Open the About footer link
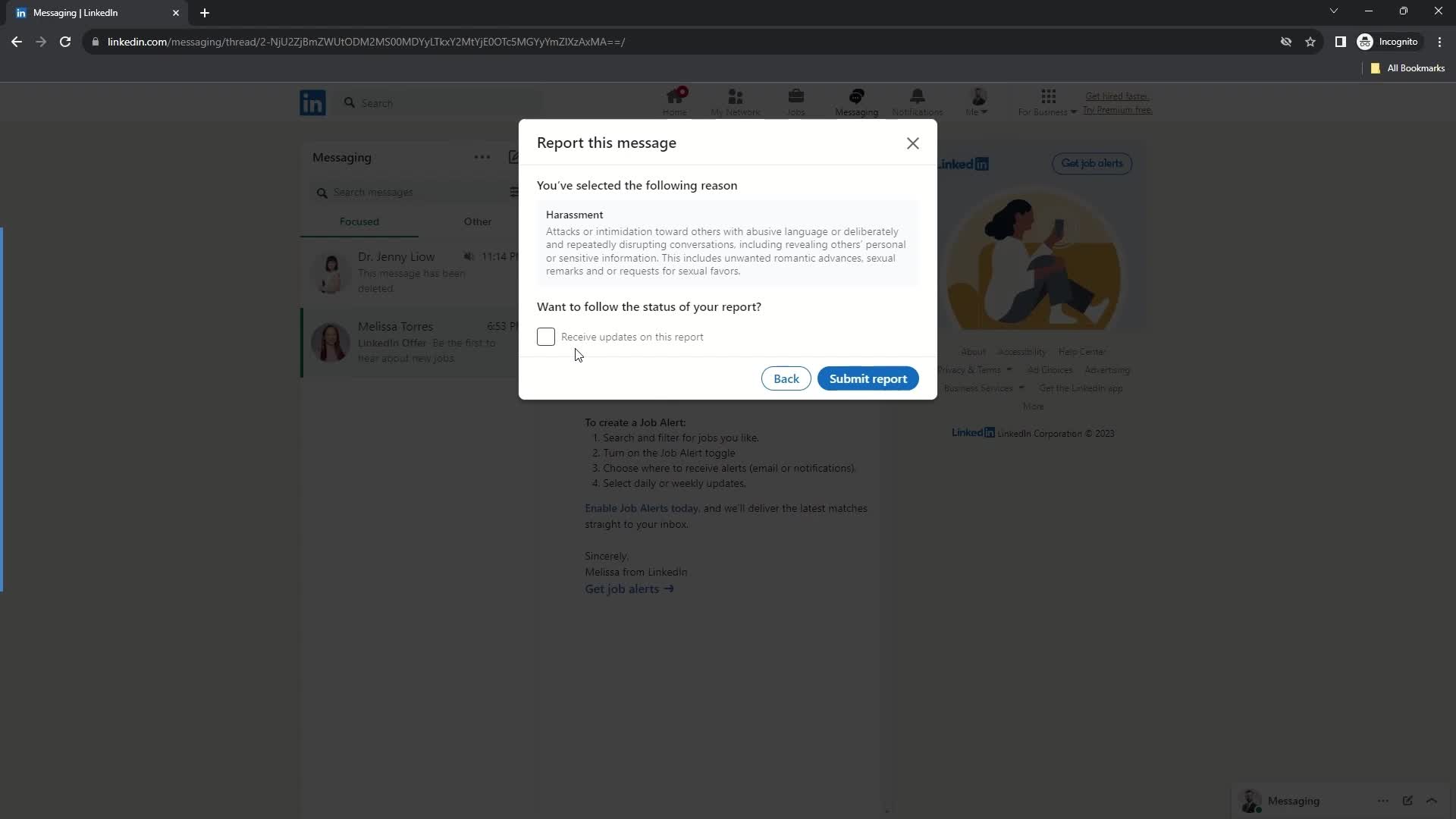Image resolution: width=1456 pixels, height=819 pixels. [973, 352]
